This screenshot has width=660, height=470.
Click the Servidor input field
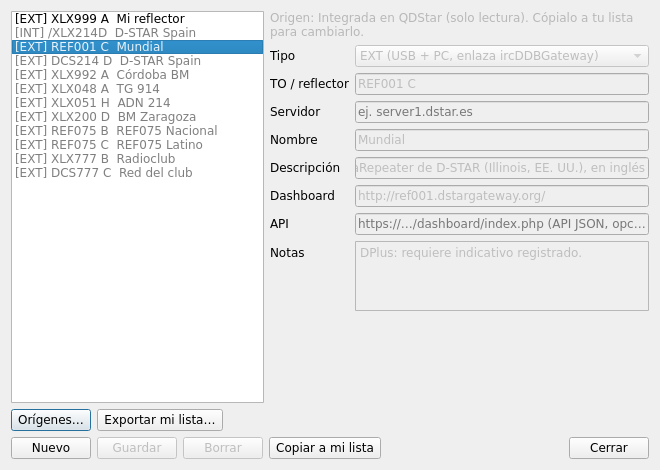pos(501,112)
